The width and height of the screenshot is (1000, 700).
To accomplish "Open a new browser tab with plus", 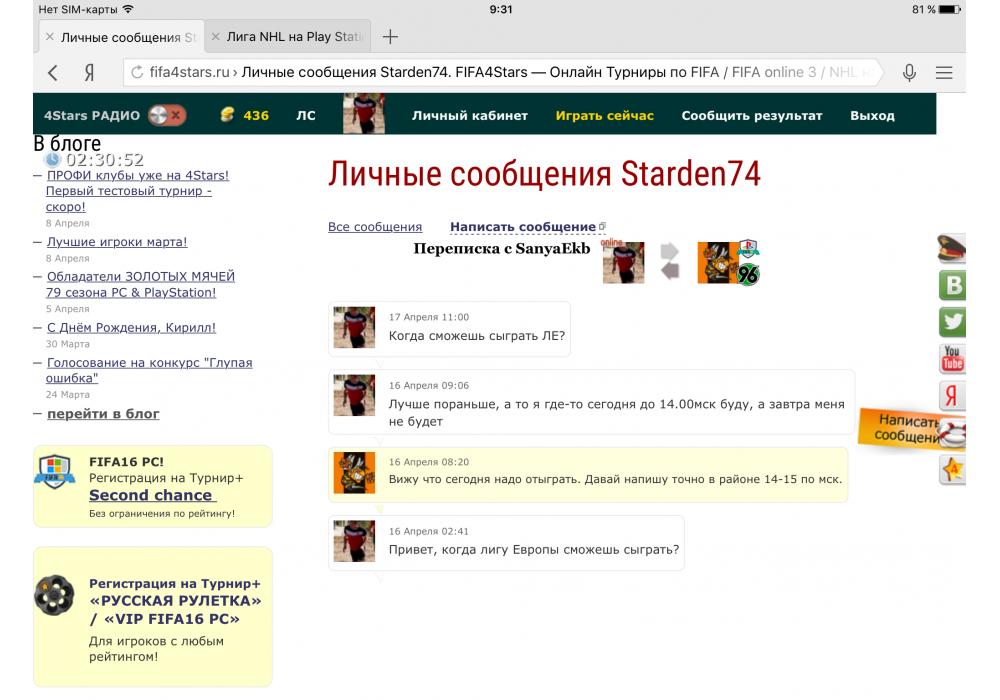I will 391,37.
